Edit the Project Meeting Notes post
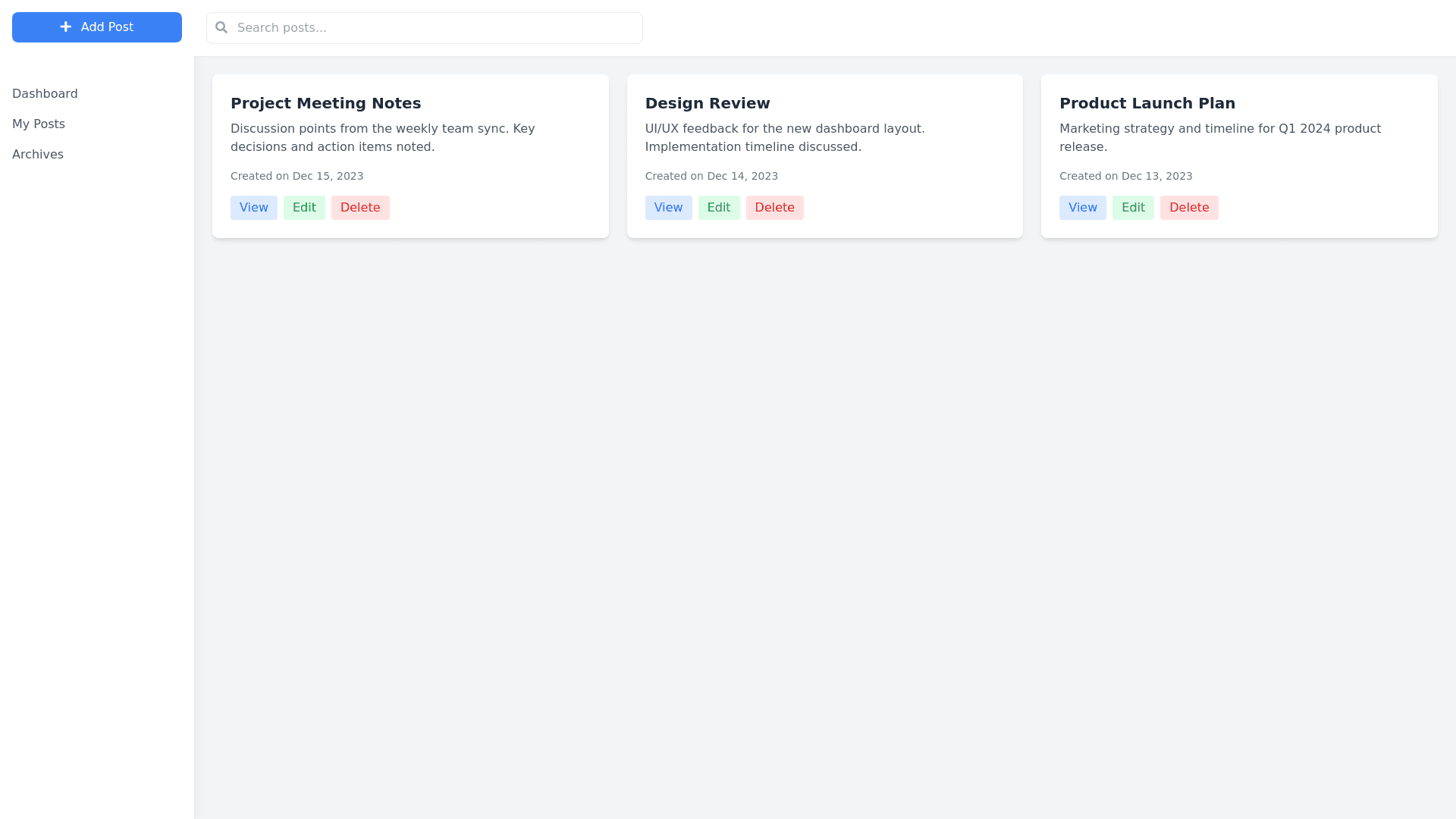1456x819 pixels. (x=304, y=208)
